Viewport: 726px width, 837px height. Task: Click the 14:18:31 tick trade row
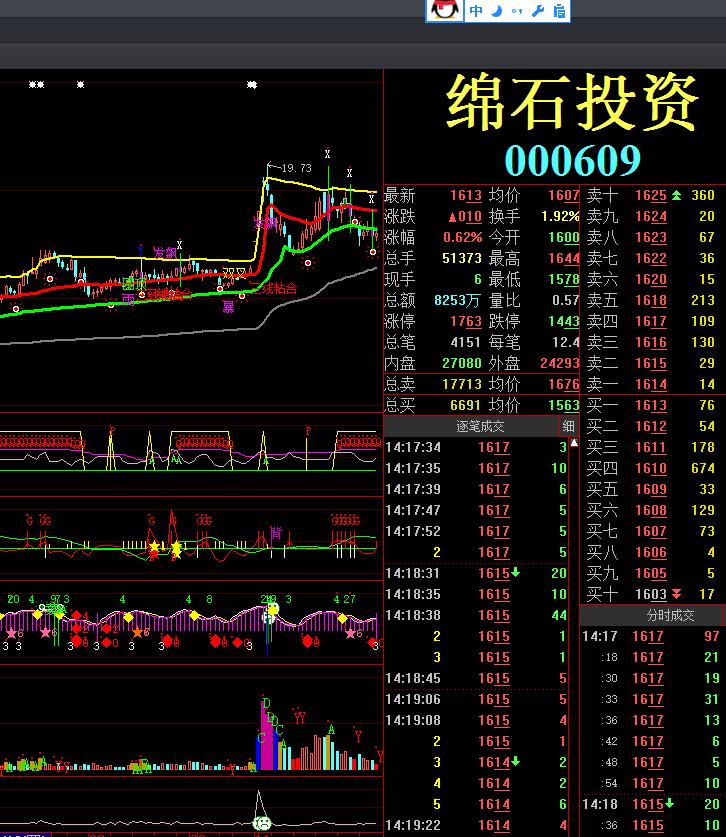476,573
